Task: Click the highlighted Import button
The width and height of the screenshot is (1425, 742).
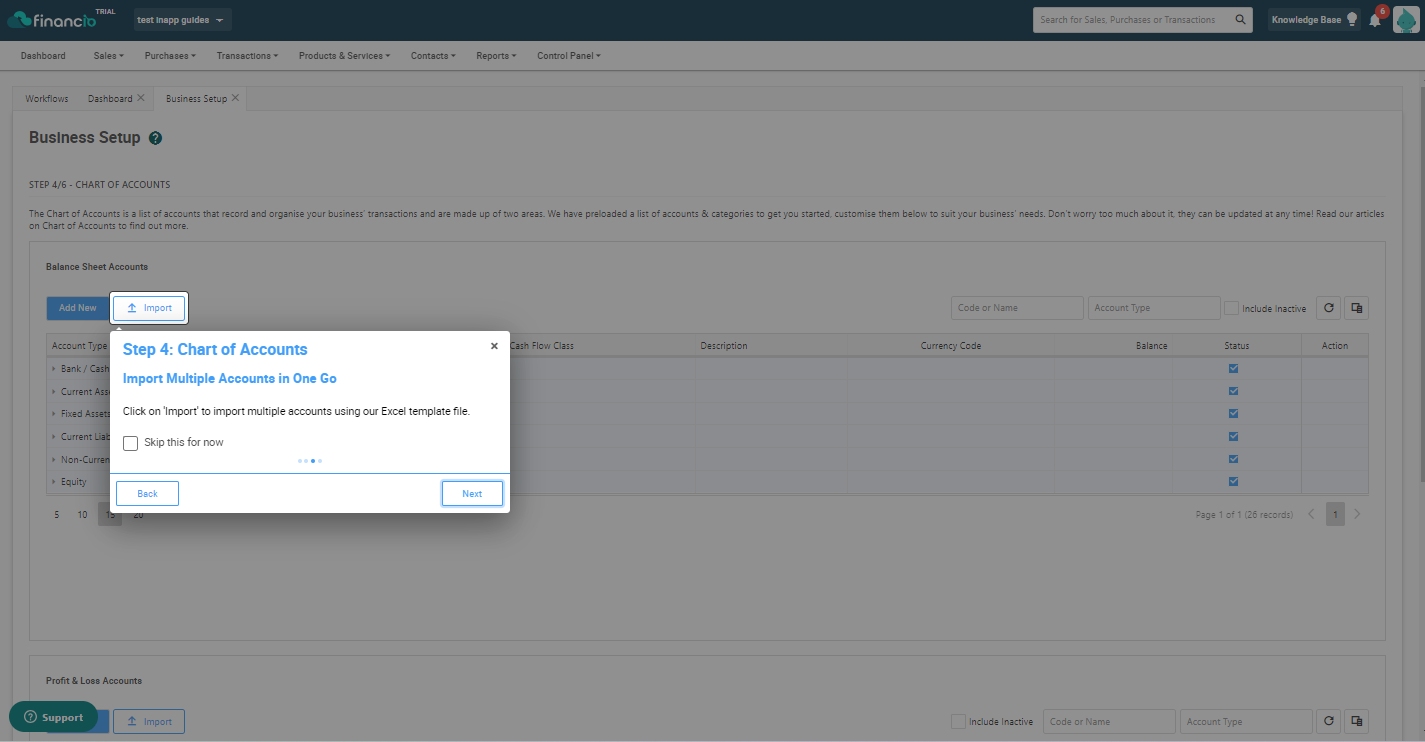Action: 149,308
